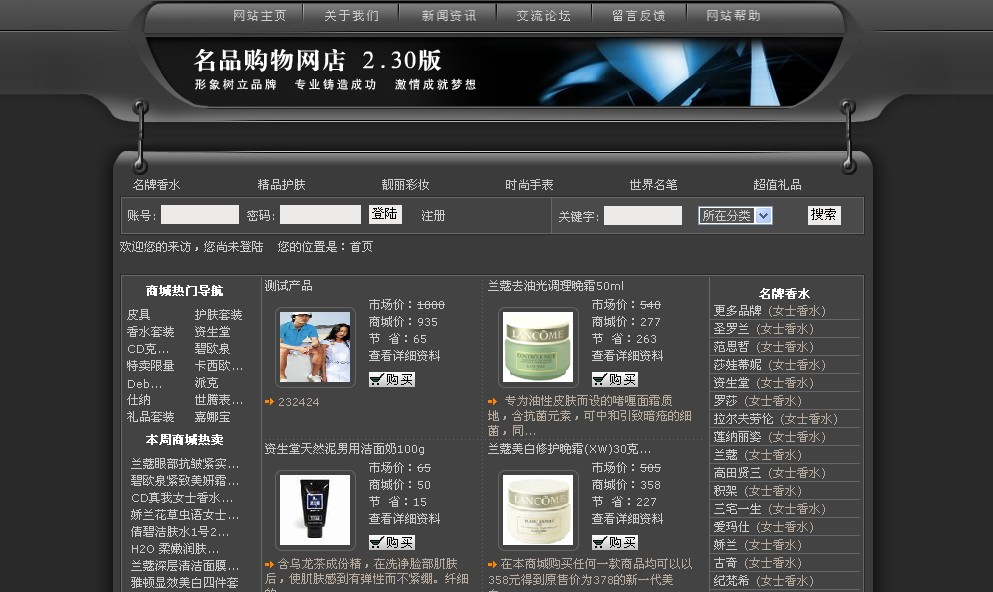Browse the 名牌香水 category tab
The image size is (993, 592).
coord(156,185)
